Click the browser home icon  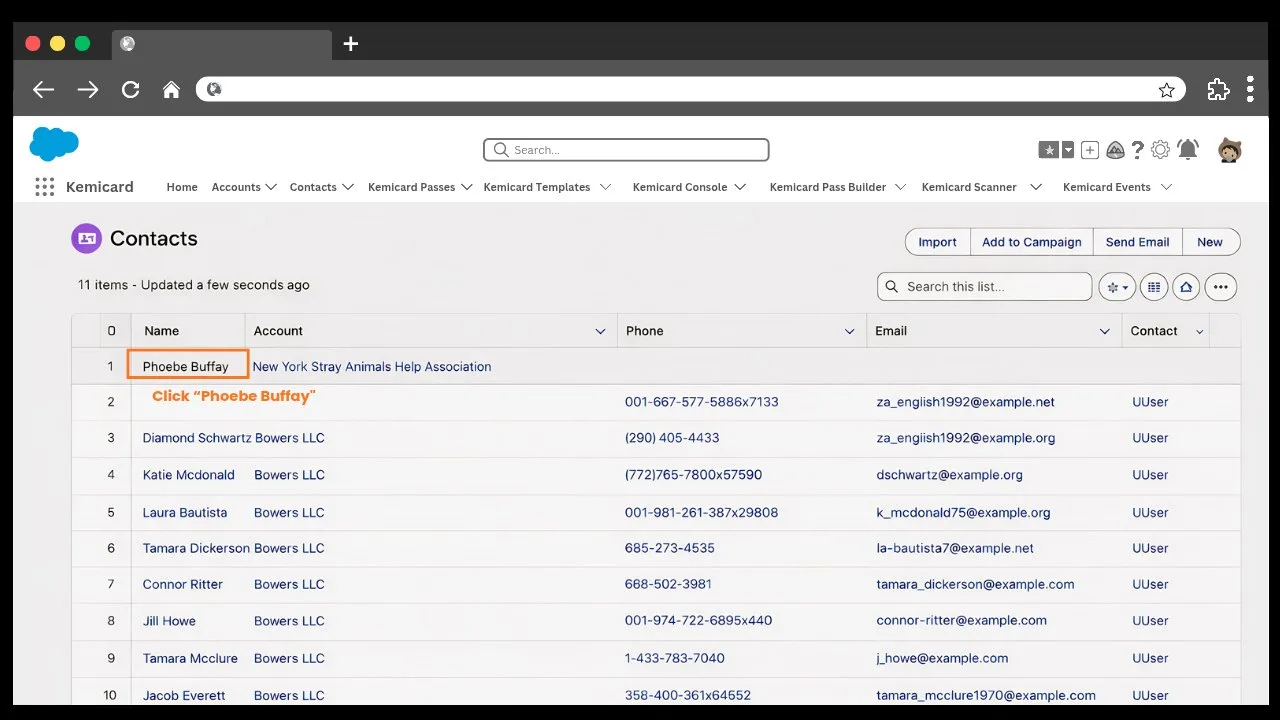point(171,89)
